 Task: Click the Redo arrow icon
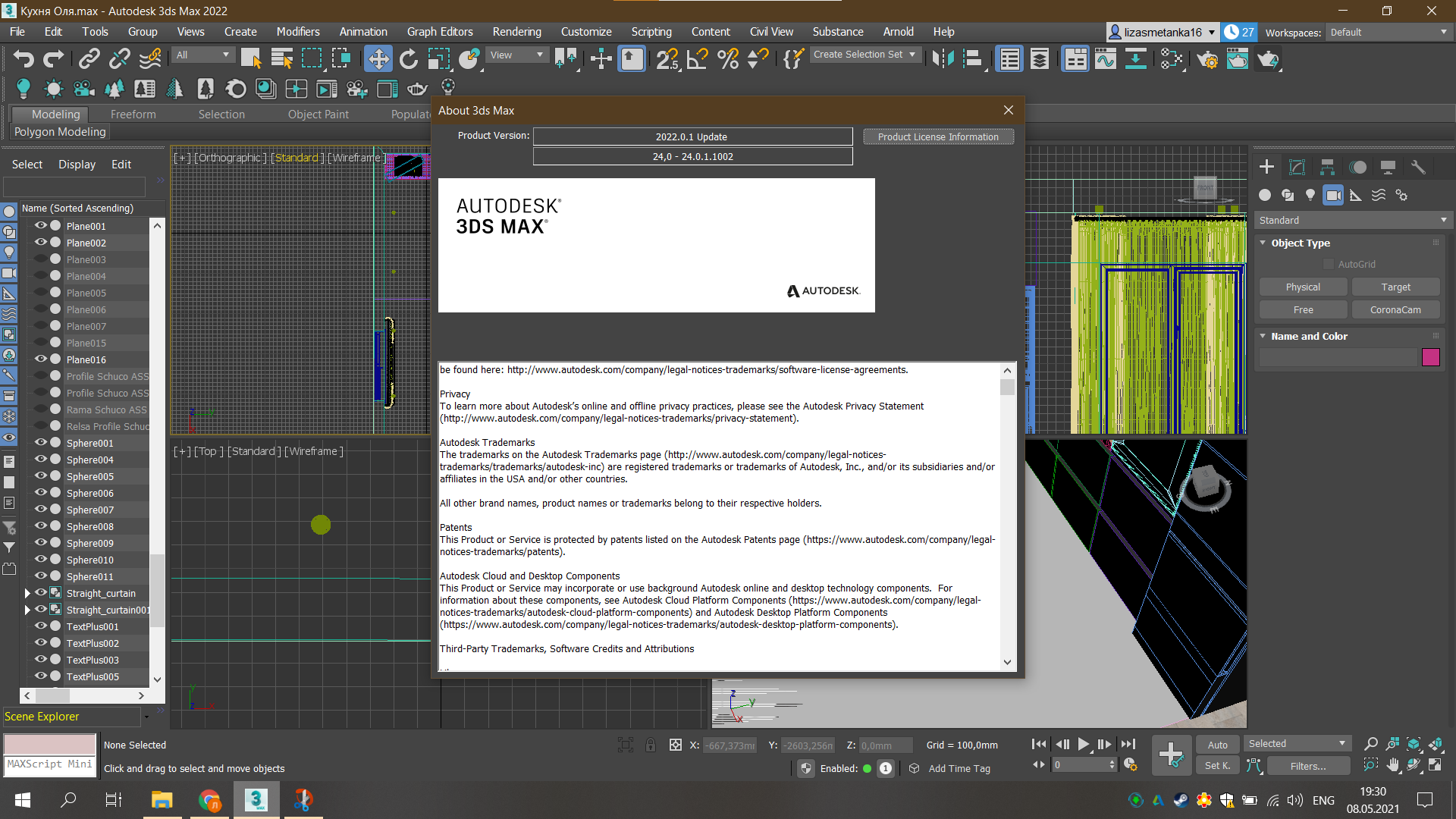(x=54, y=59)
